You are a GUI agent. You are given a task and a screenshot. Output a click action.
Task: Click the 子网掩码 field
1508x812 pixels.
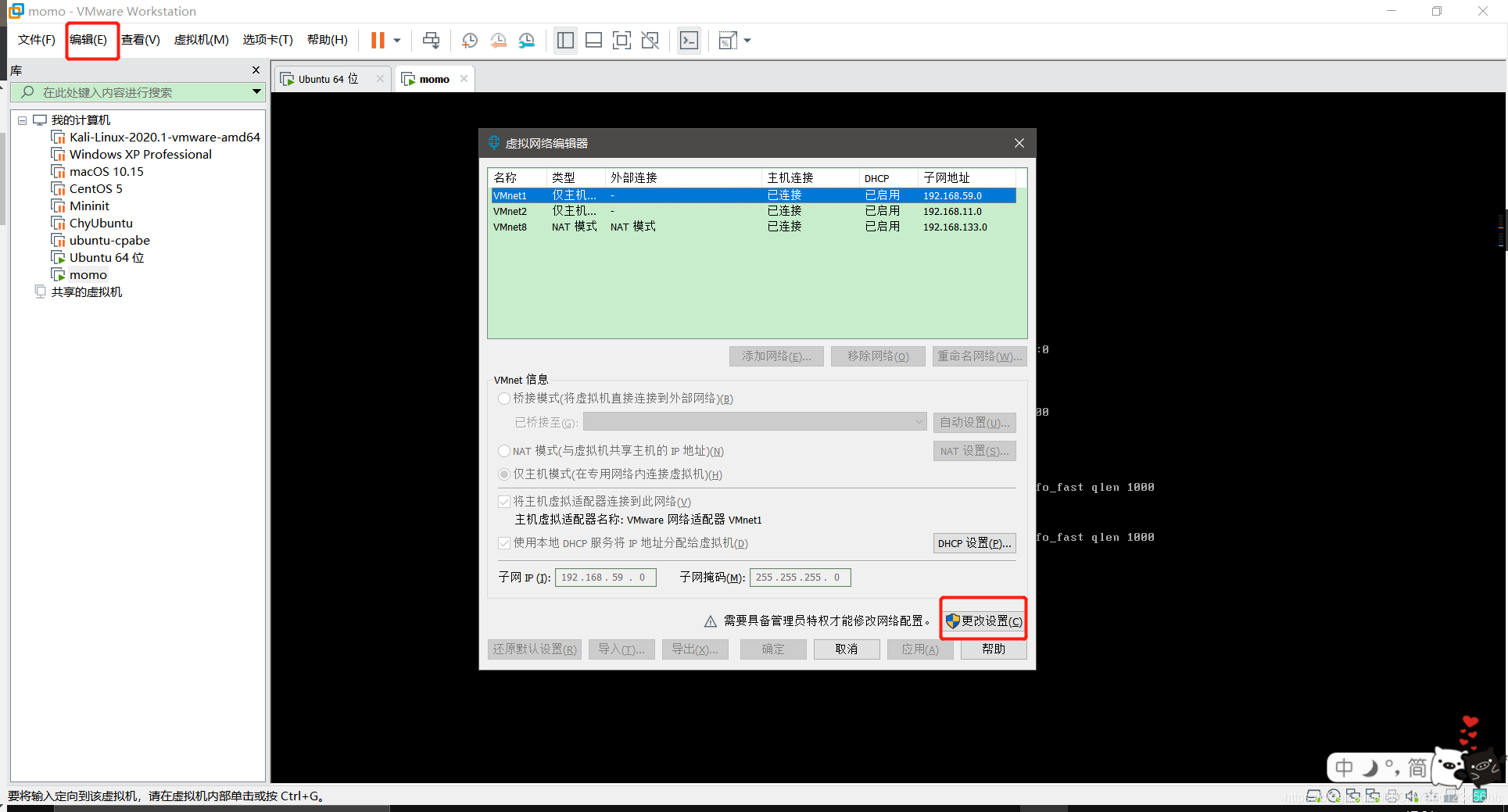801,578
